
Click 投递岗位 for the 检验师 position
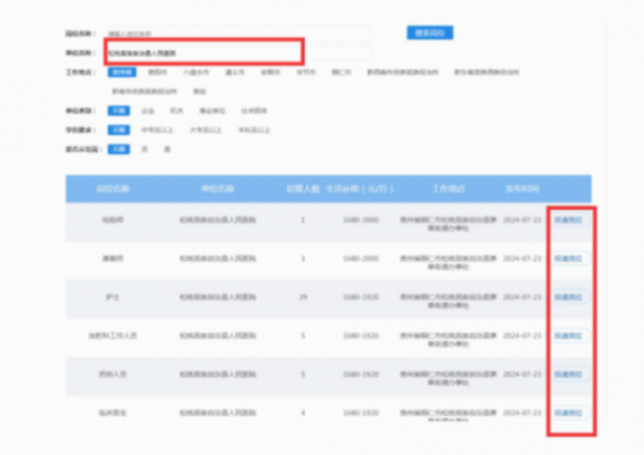(x=568, y=219)
